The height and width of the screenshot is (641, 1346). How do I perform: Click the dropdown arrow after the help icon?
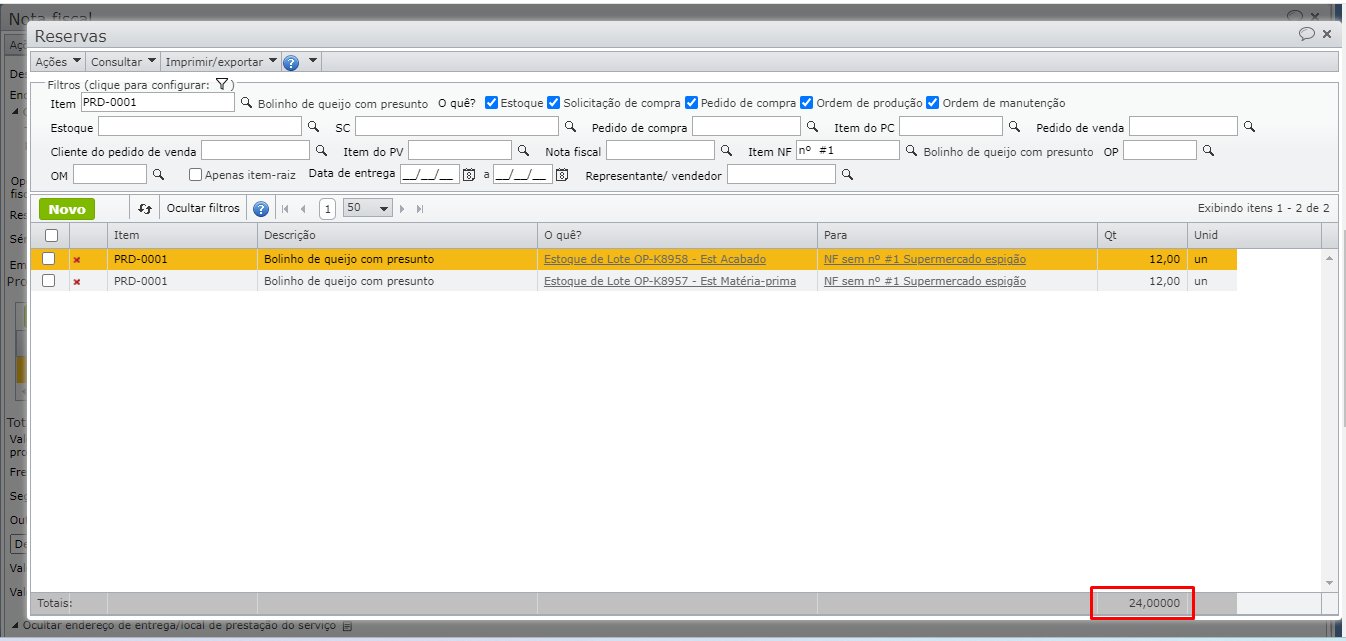pyautogui.click(x=313, y=61)
